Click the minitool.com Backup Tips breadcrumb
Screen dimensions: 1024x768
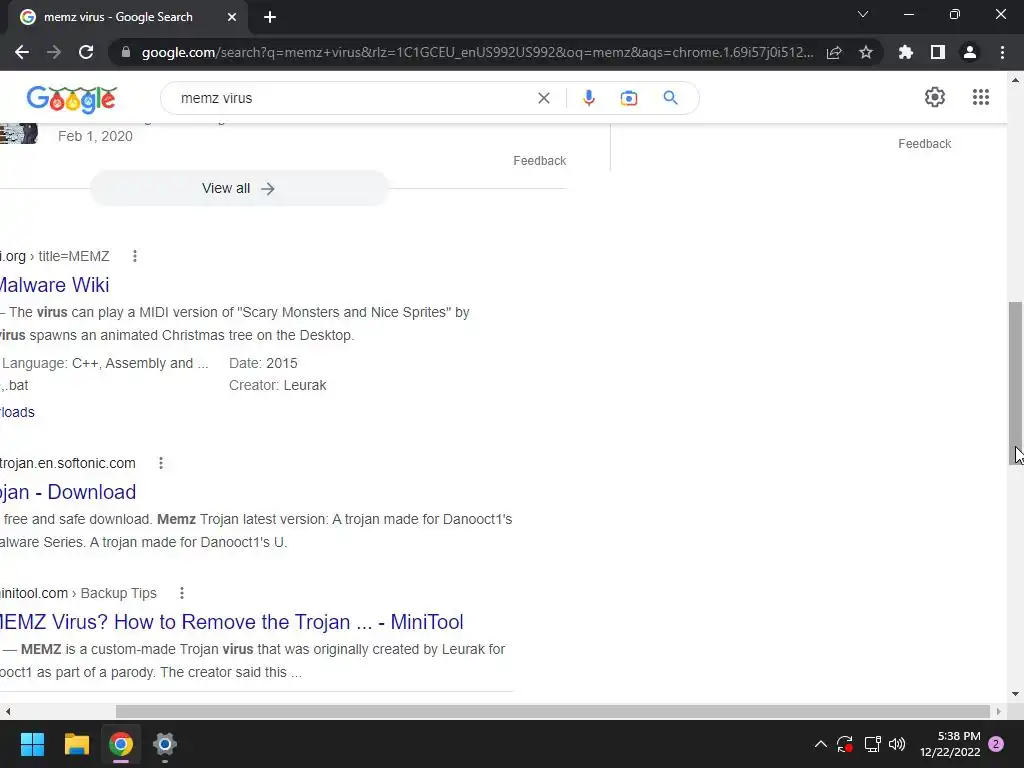tap(78, 593)
